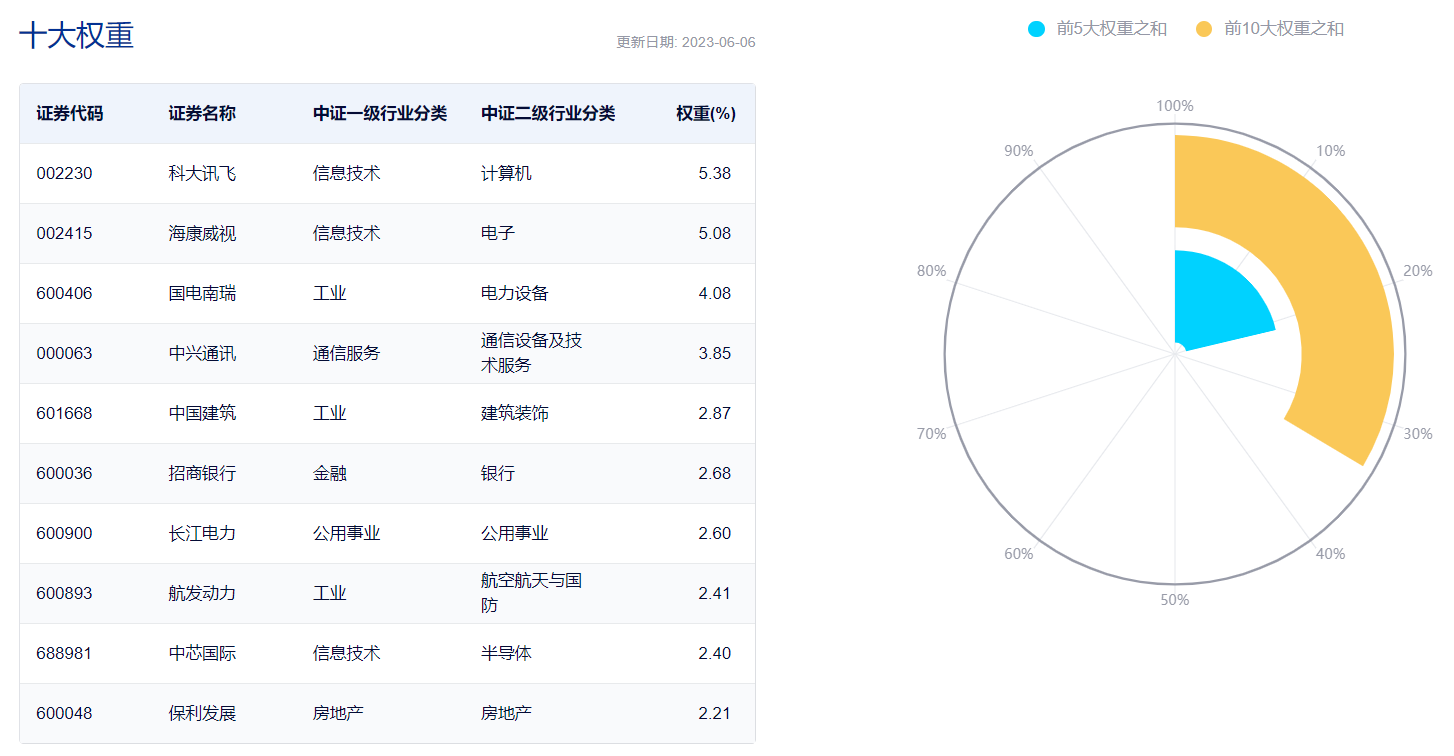
Task: Toggle the 前10大权重之和 legend item
Action: click(1270, 29)
